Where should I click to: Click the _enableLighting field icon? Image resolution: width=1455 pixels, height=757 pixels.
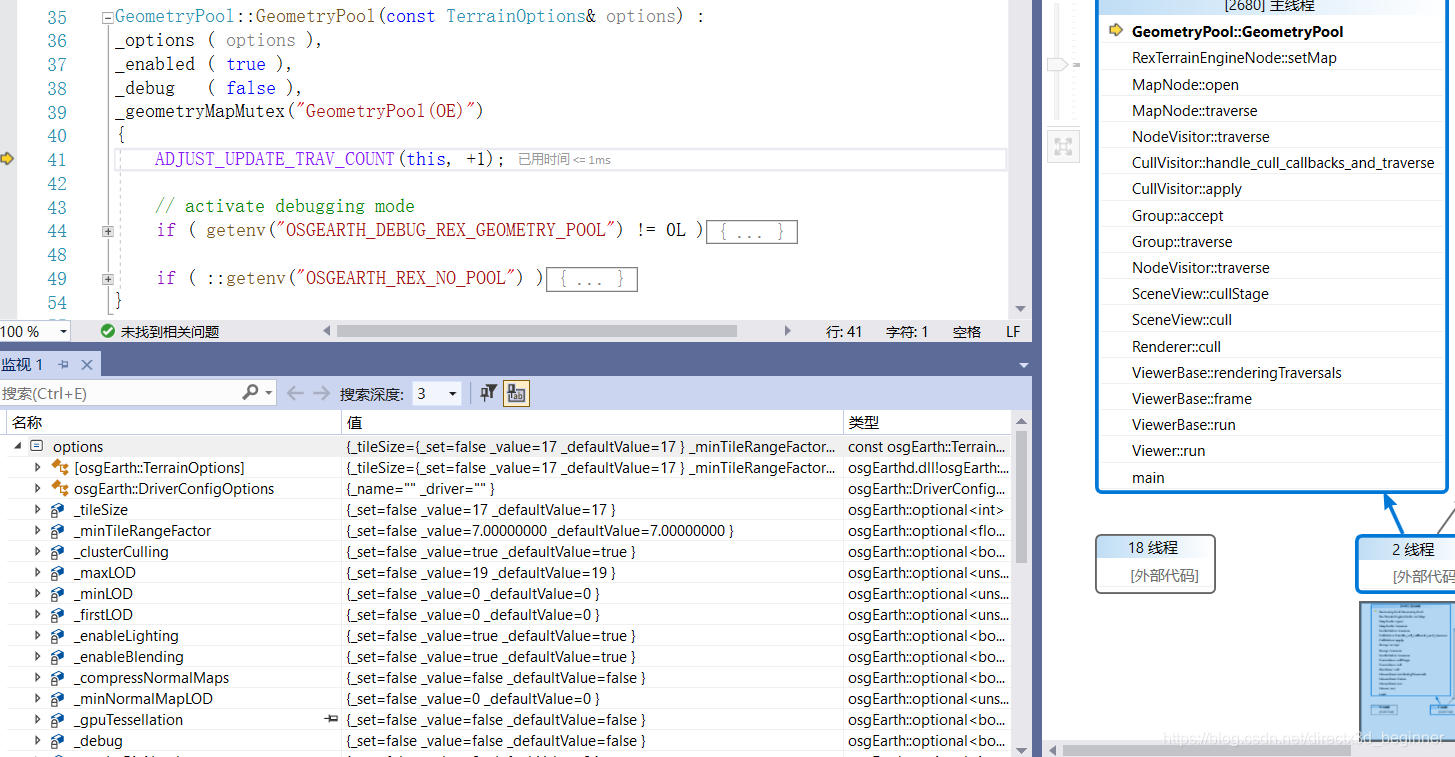click(x=58, y=636)
